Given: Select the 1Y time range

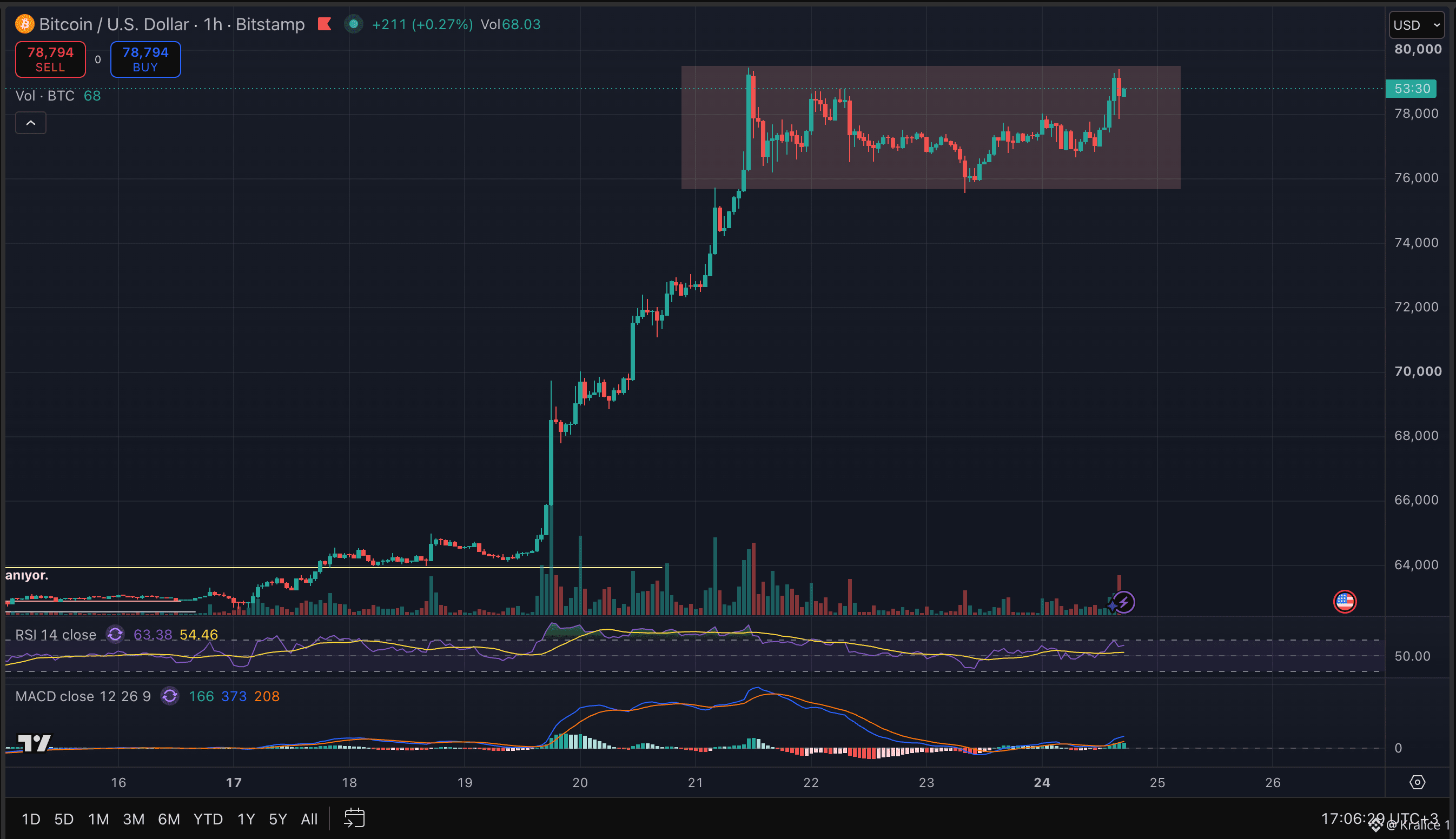Looking at the screenshot, I should coord(246,819).
